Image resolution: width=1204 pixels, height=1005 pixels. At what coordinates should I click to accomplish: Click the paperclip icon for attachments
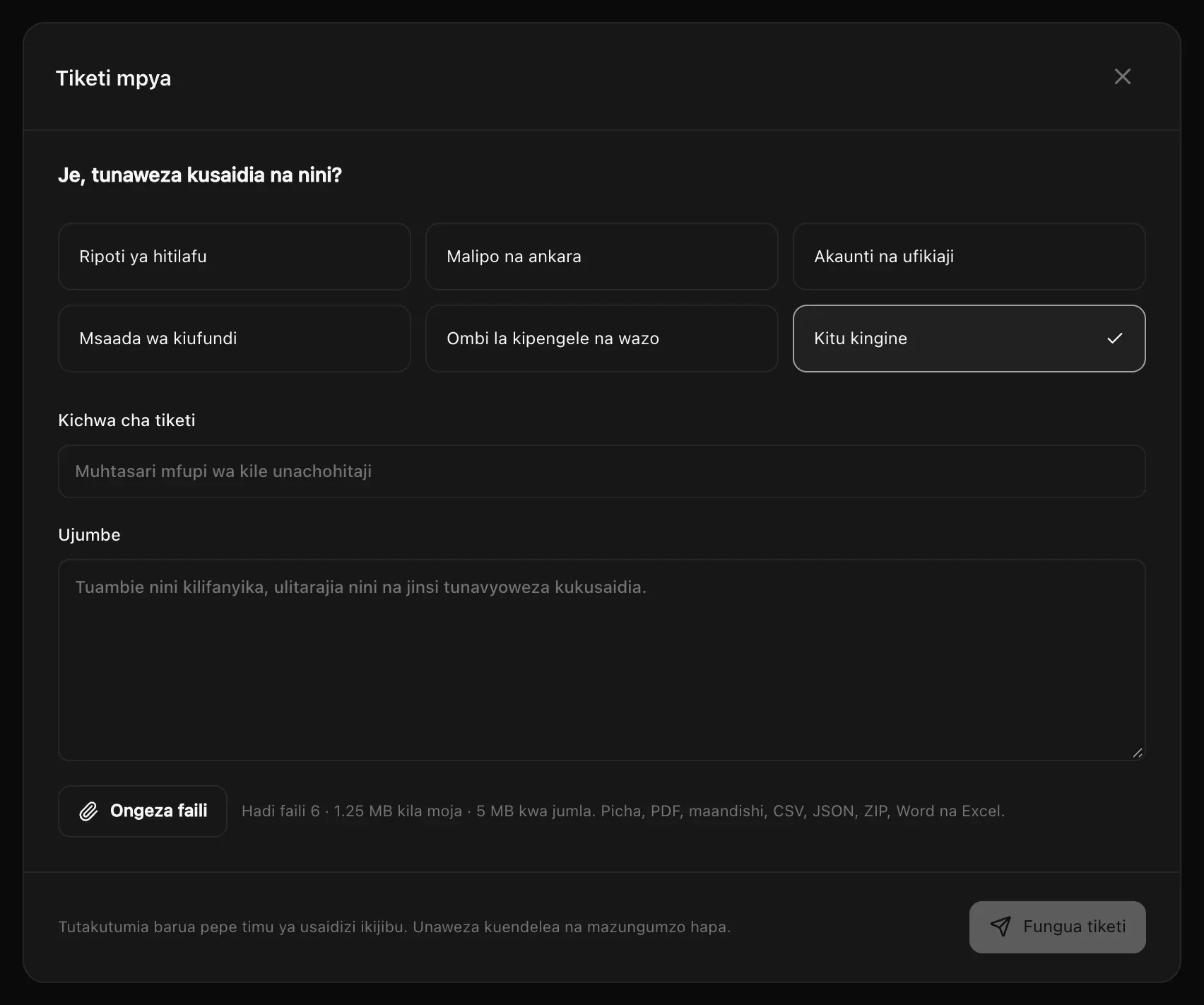[88, 811]
